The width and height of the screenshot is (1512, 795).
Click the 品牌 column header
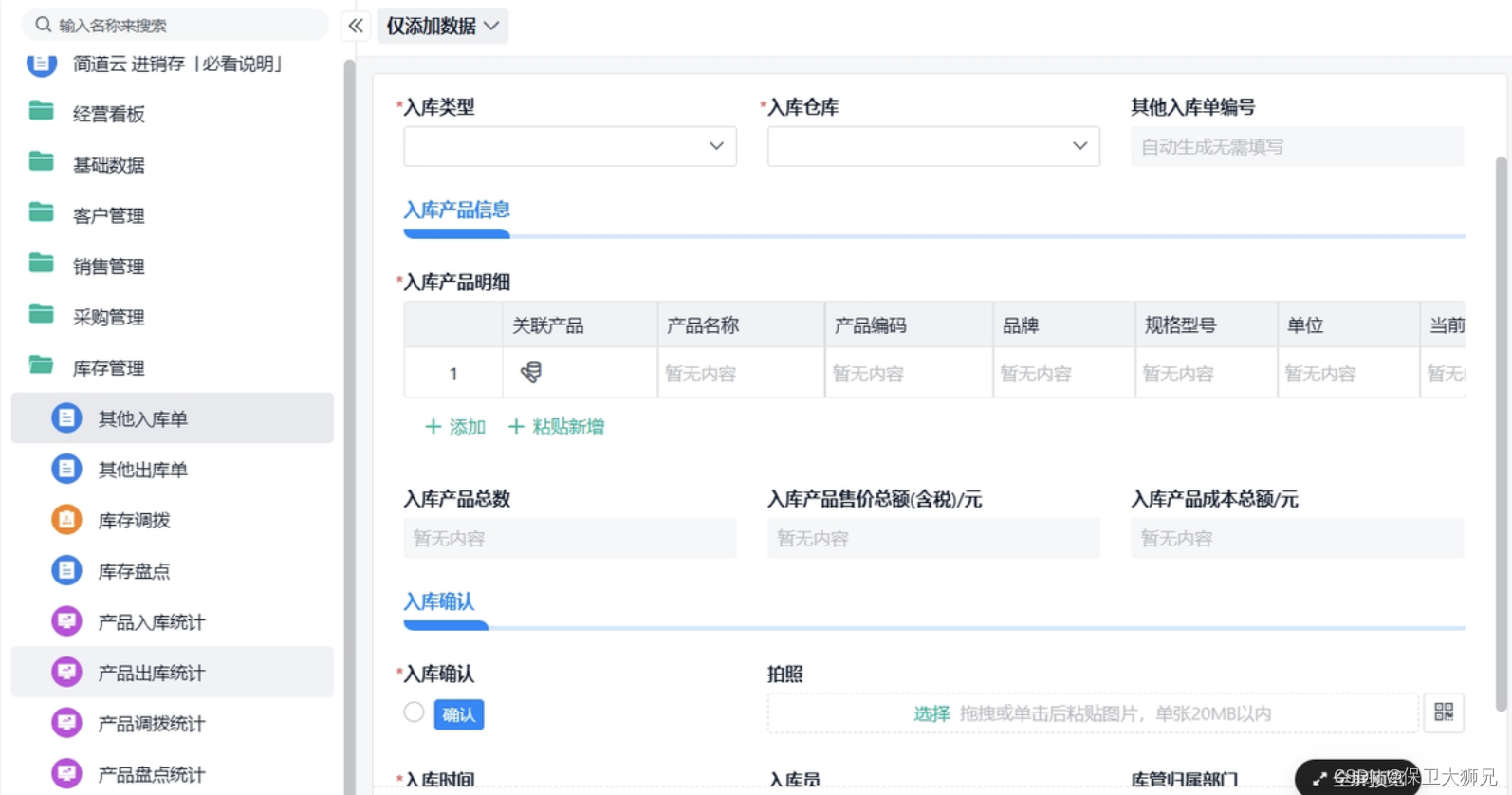pos(1064,325)
